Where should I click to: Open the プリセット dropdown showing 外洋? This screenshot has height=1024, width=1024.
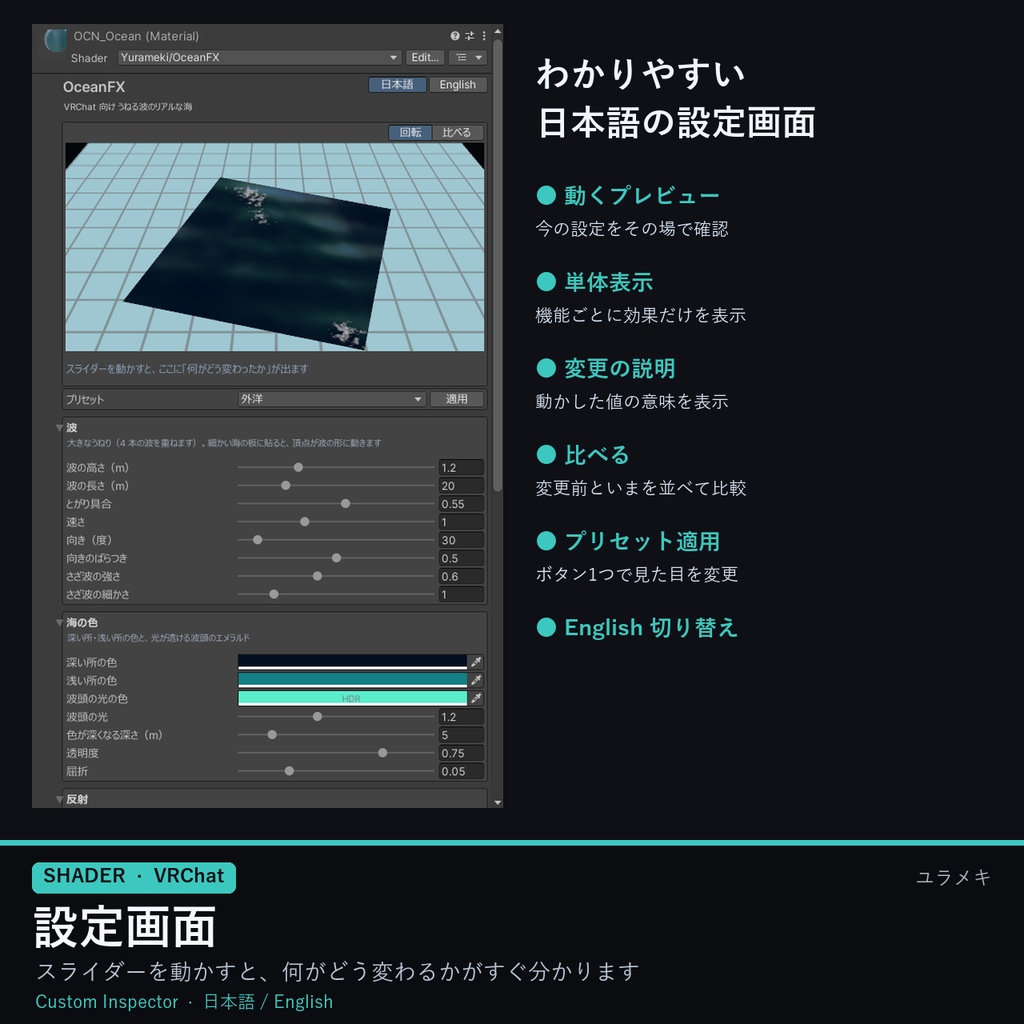[332, 398]
